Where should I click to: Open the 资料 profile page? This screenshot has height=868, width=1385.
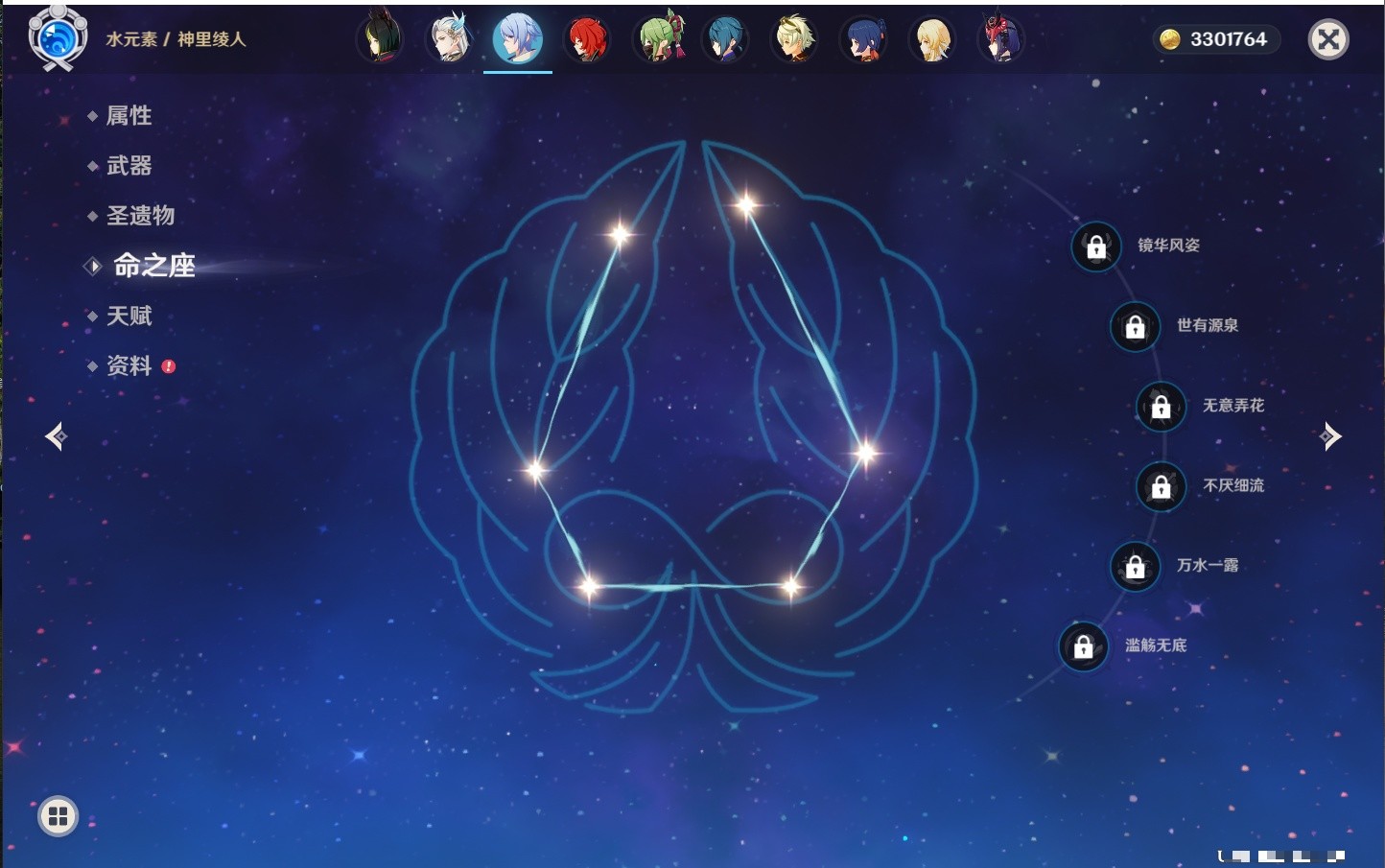coord(129,365)
